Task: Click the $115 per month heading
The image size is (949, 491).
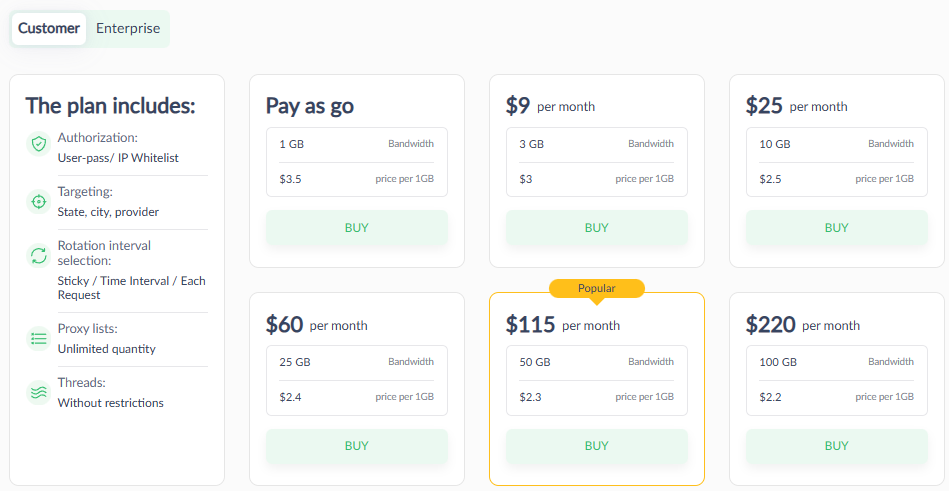Action: click(x=563, y=325)
